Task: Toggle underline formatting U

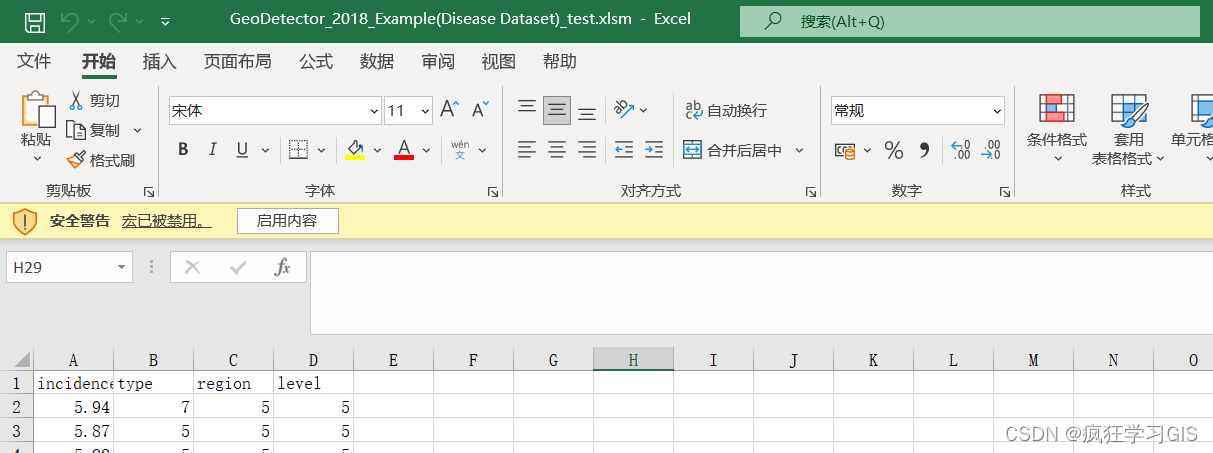Action: coord(241,150)
